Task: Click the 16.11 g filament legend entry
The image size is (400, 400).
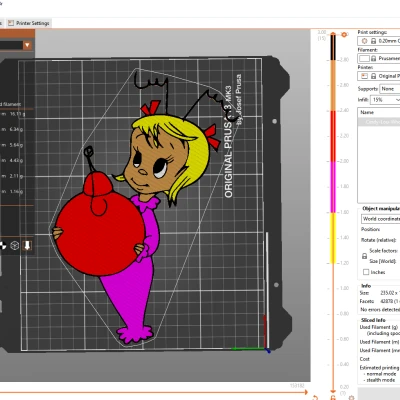Action: coord(13,114)
